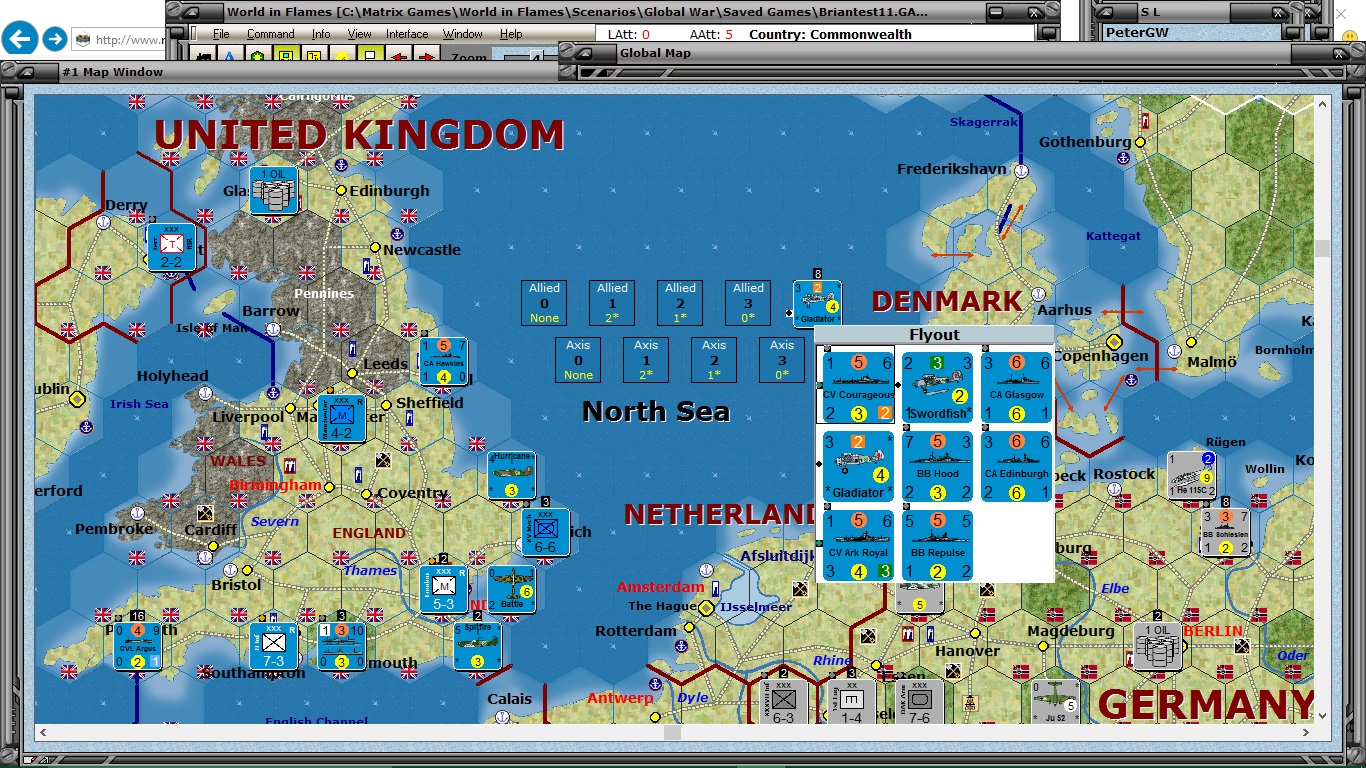
Task: Select the 1-4 German engineer unit
Action: click(852, 703)
